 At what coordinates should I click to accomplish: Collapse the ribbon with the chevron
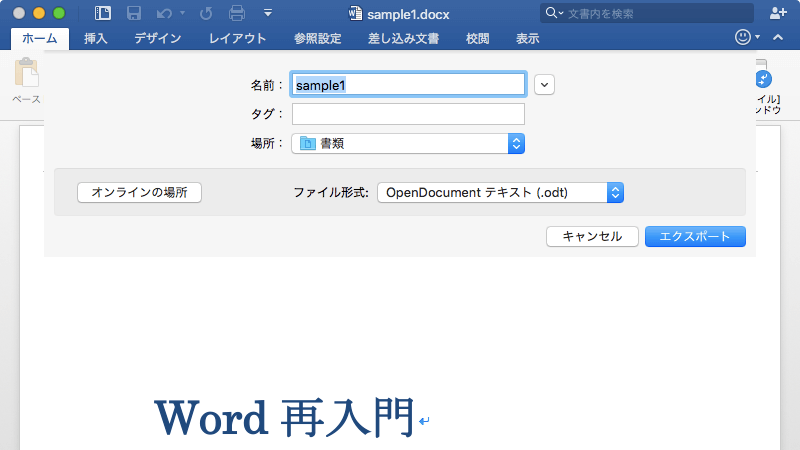pyautogui.click(x=778, y=37)
